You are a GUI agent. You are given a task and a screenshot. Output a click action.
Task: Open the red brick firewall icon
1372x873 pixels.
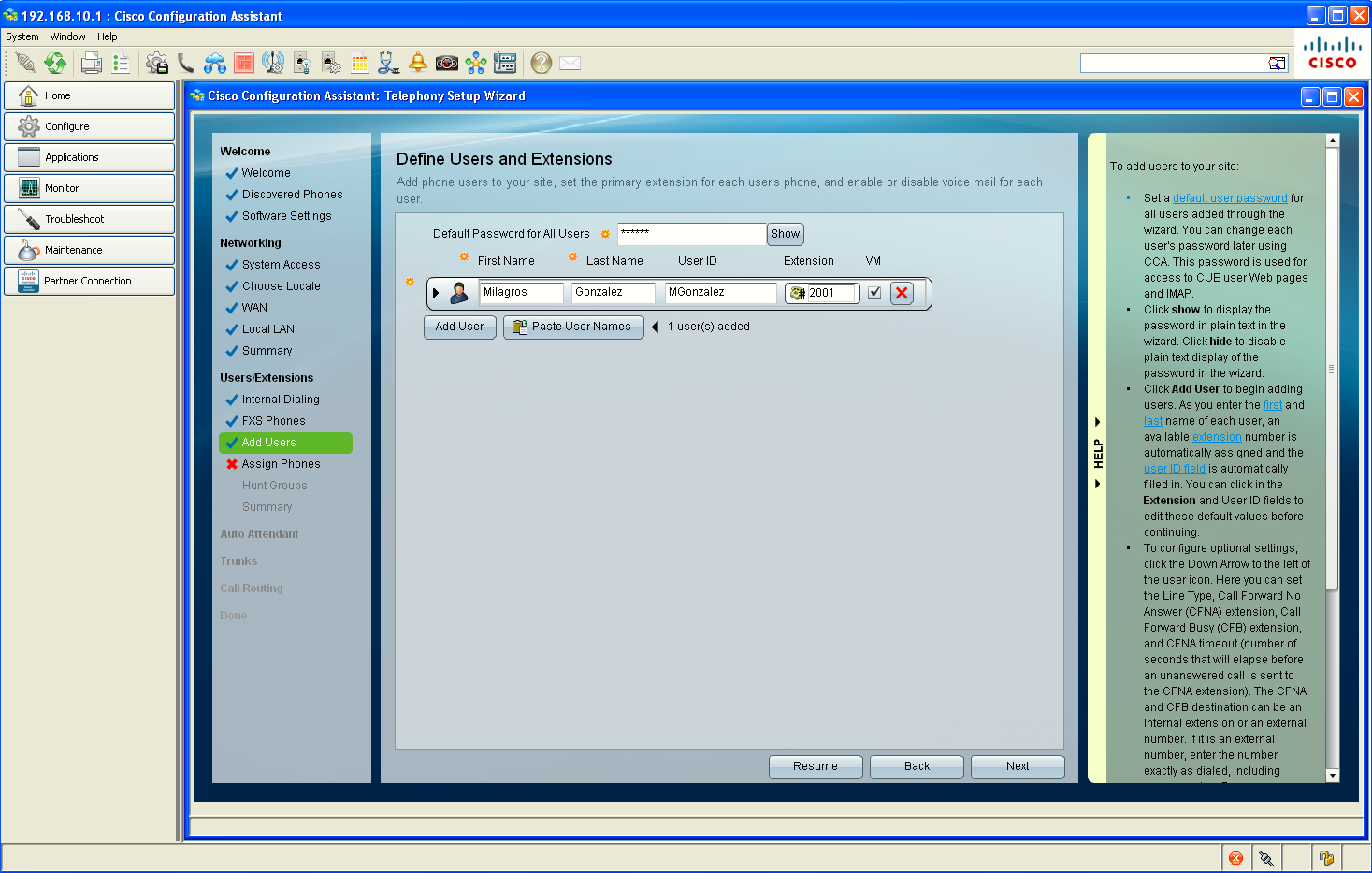(x=244, y=63)
